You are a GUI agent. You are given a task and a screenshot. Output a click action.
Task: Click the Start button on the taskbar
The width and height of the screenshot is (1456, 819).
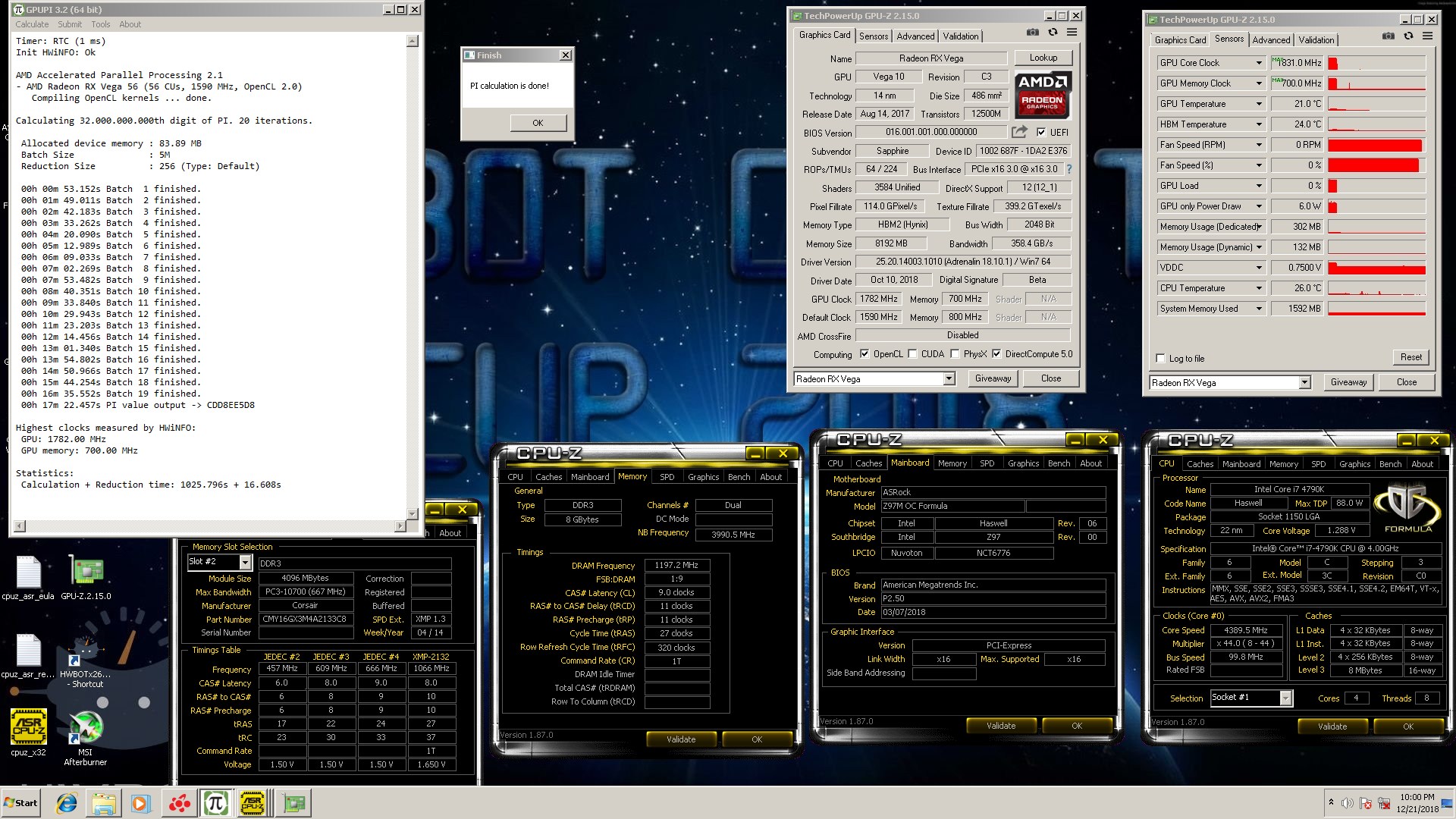(x=21, y=803)
